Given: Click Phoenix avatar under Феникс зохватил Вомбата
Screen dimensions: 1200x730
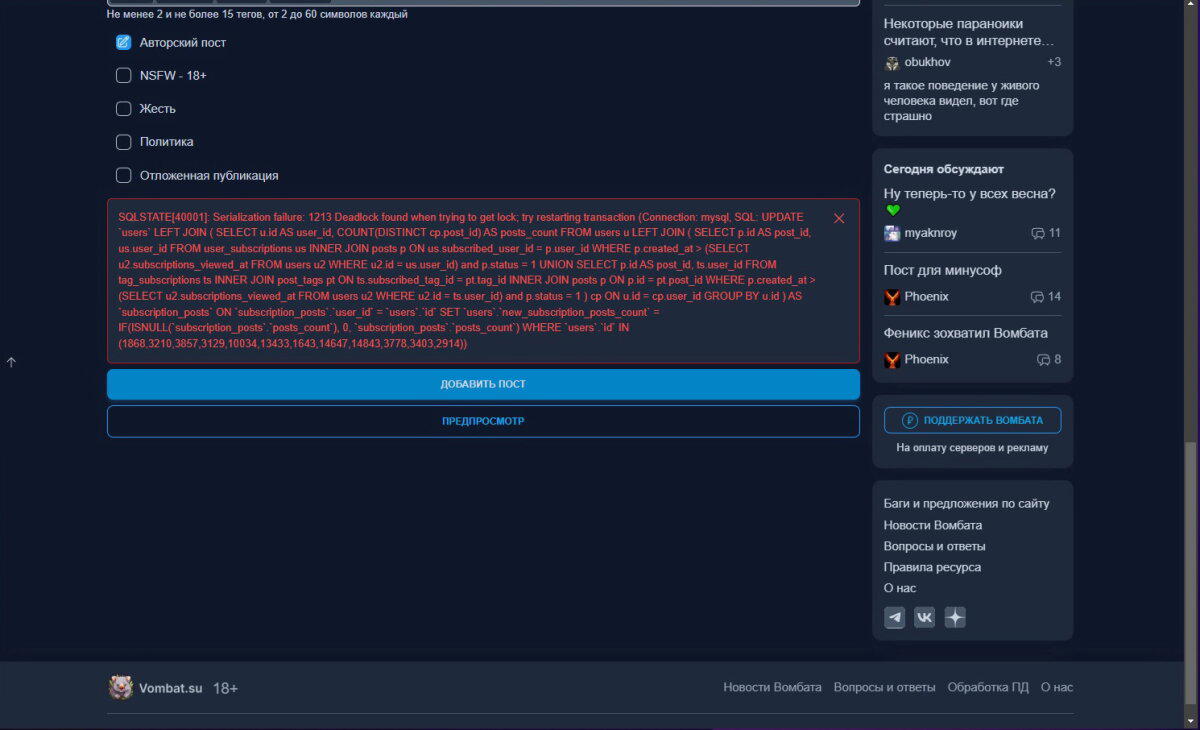Looking at the screenshot, I should [892, 359].
